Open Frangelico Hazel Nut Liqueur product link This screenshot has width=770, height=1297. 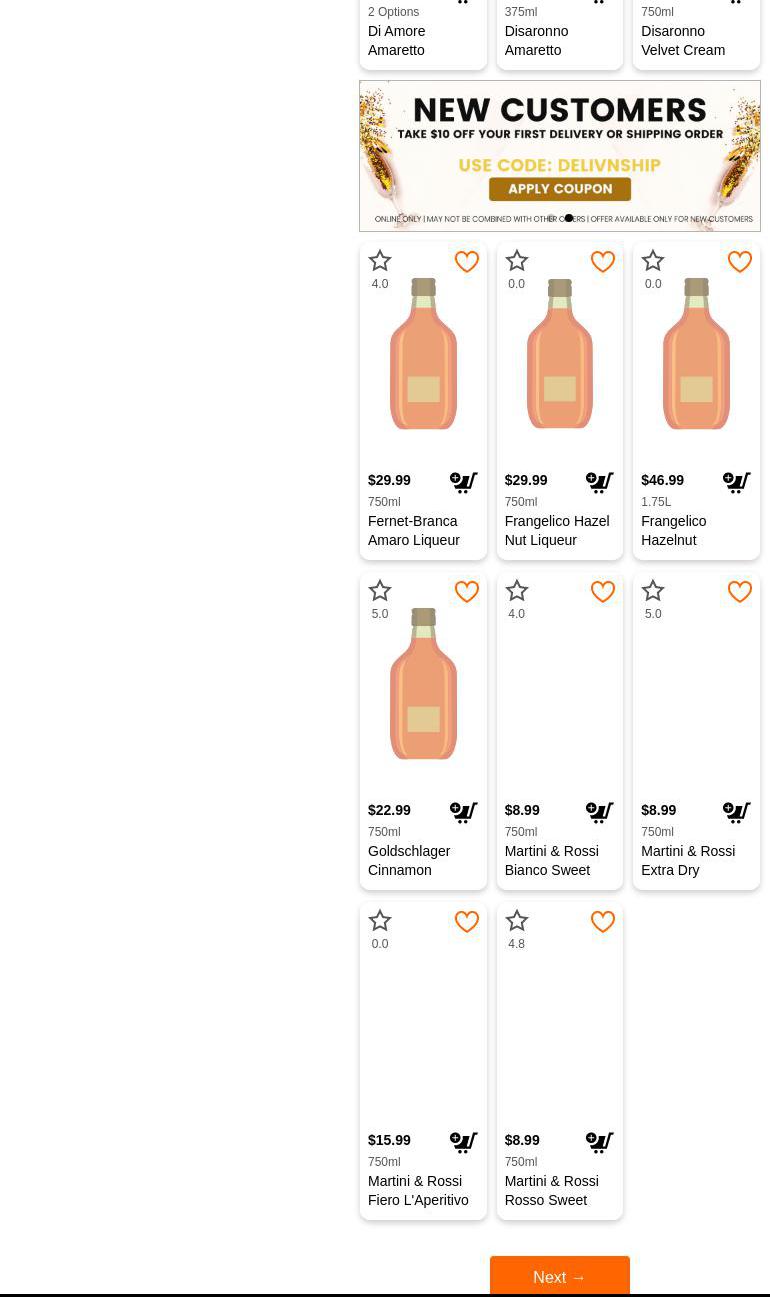556,530
